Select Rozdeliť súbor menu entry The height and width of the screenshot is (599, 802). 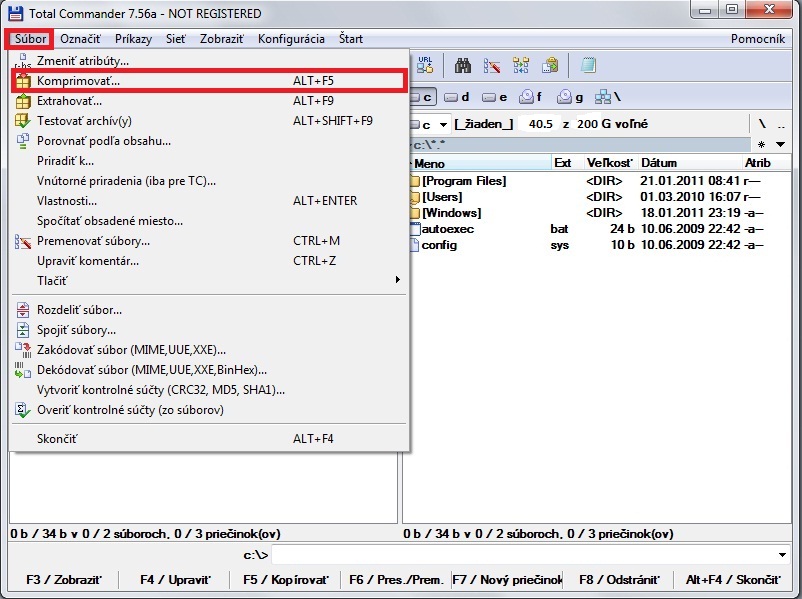point(80,310)
